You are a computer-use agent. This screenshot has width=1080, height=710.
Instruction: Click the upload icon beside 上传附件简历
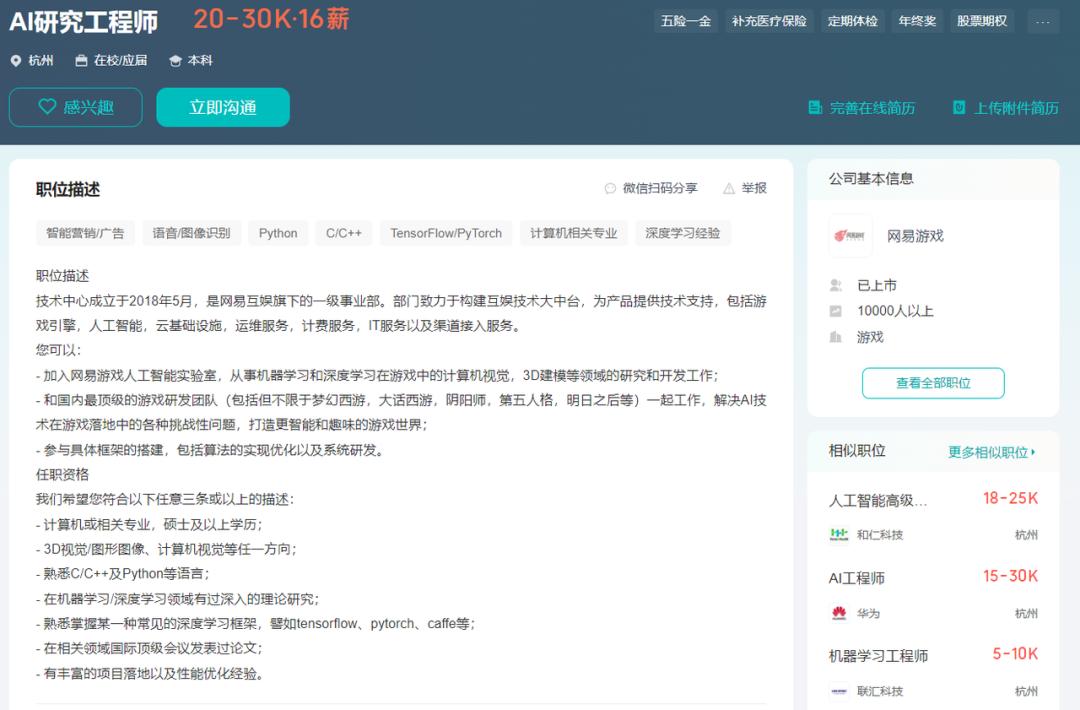[x=959, y=107]
